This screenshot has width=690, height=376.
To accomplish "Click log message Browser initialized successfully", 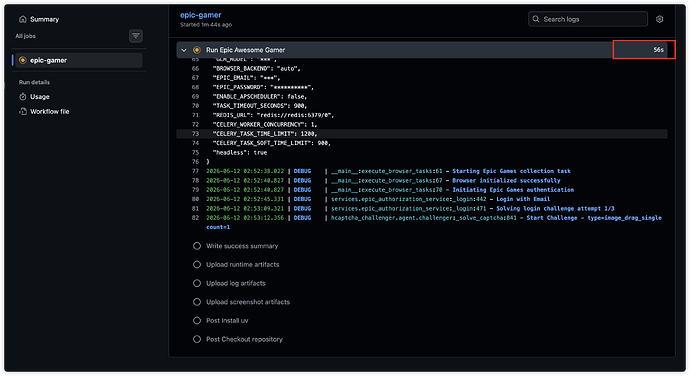I will pyautogui.click(x=506, y=181).
